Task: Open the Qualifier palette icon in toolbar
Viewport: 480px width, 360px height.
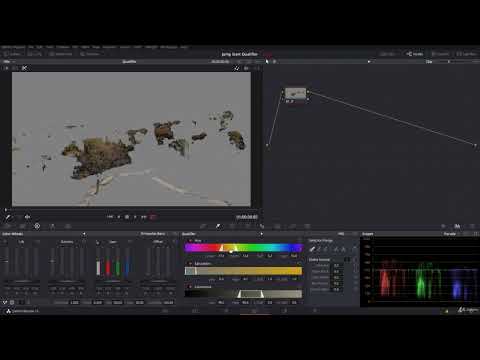Action: pos(218,226)
